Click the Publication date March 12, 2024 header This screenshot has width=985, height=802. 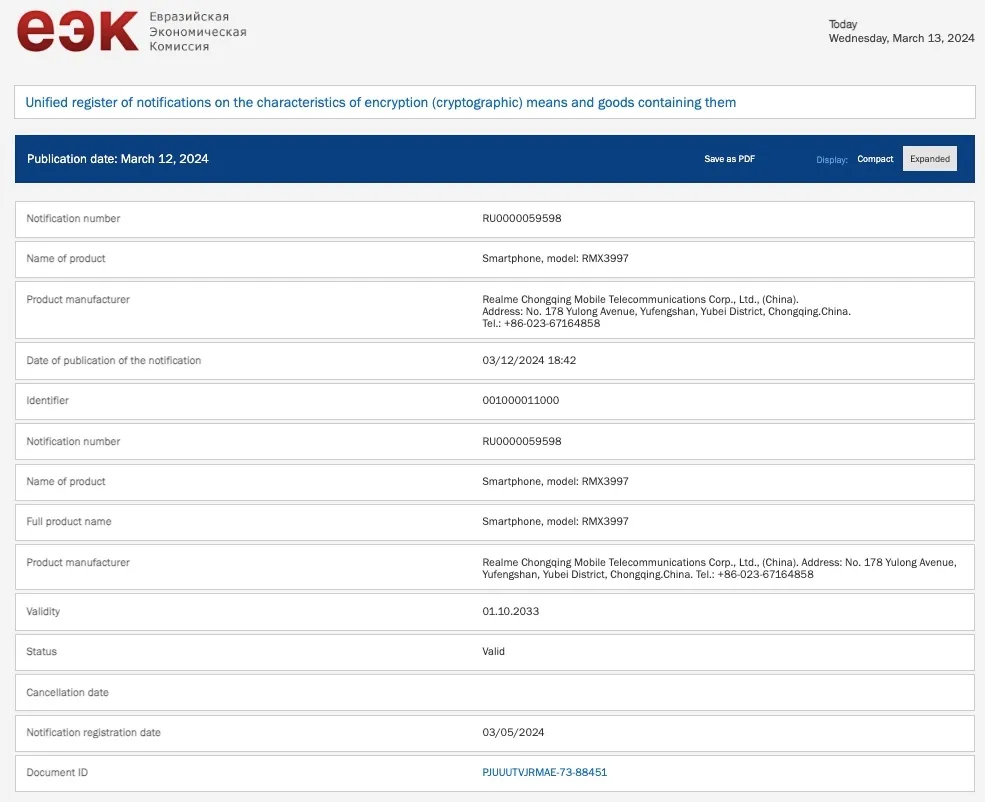(117, 159)
